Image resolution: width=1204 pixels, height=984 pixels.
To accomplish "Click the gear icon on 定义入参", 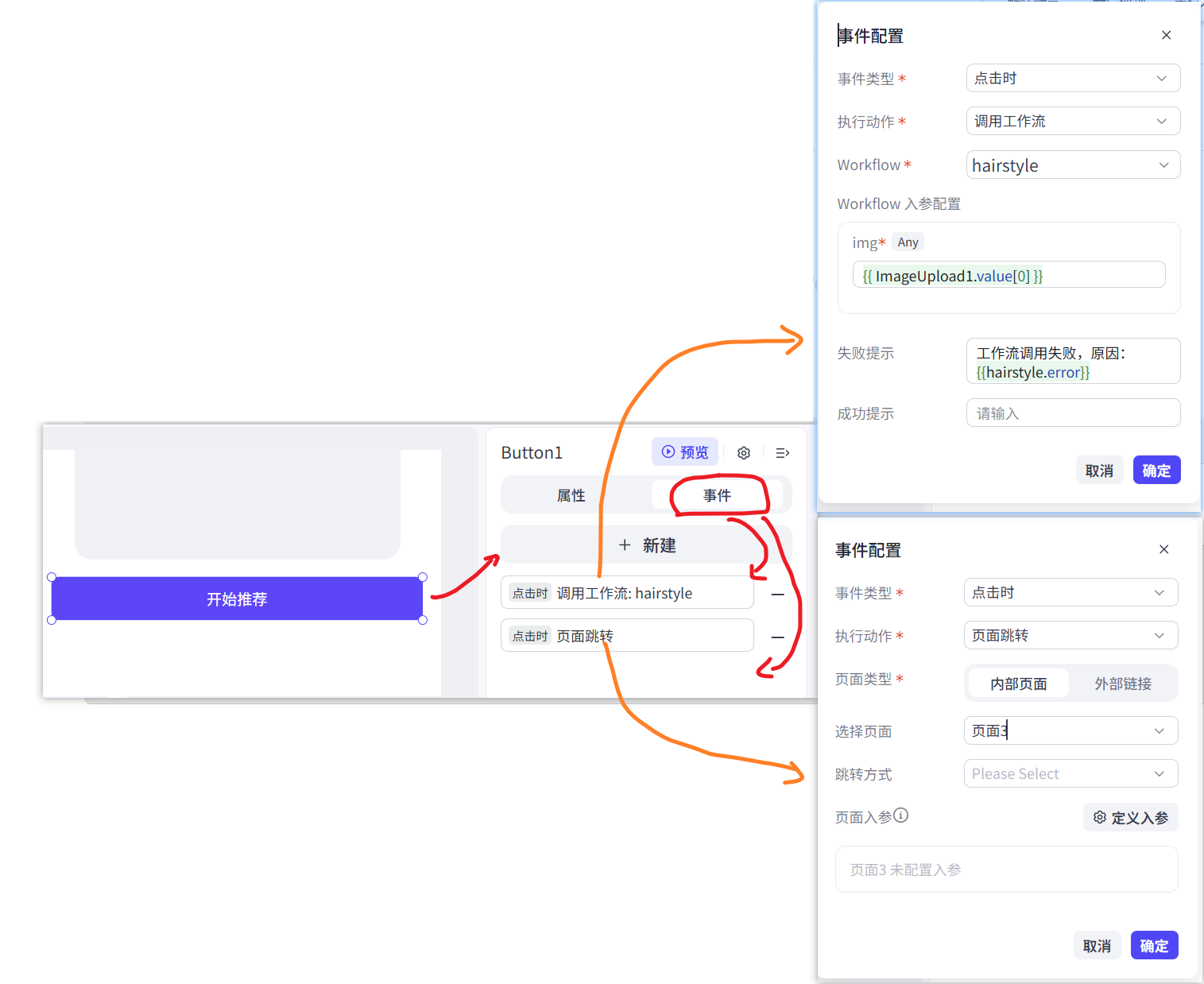I will 1099,816.
